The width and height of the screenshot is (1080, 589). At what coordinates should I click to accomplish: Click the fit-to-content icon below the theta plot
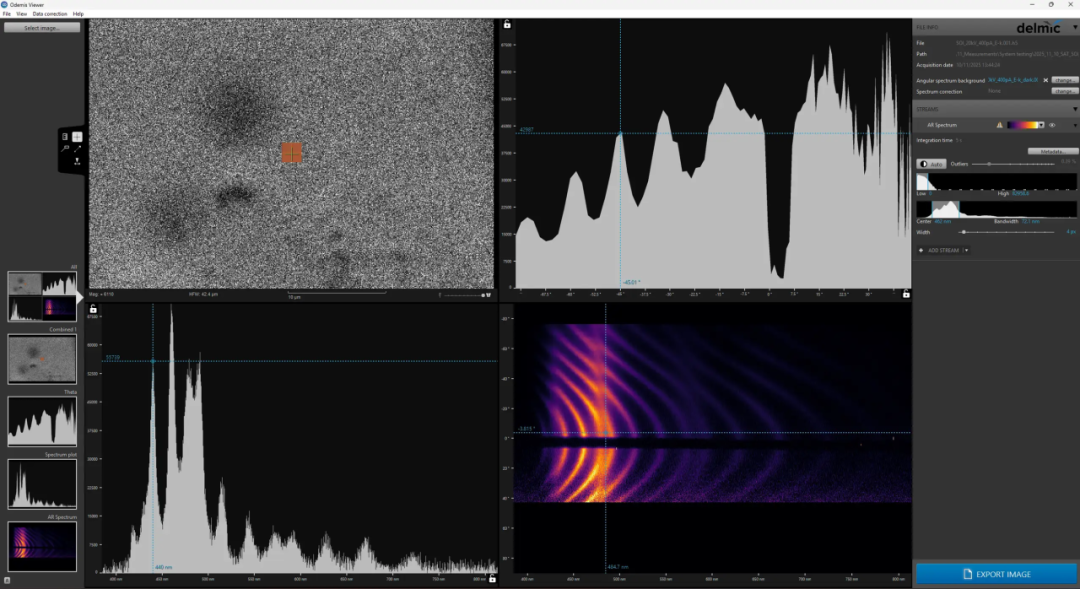click(x=906, y=294)
